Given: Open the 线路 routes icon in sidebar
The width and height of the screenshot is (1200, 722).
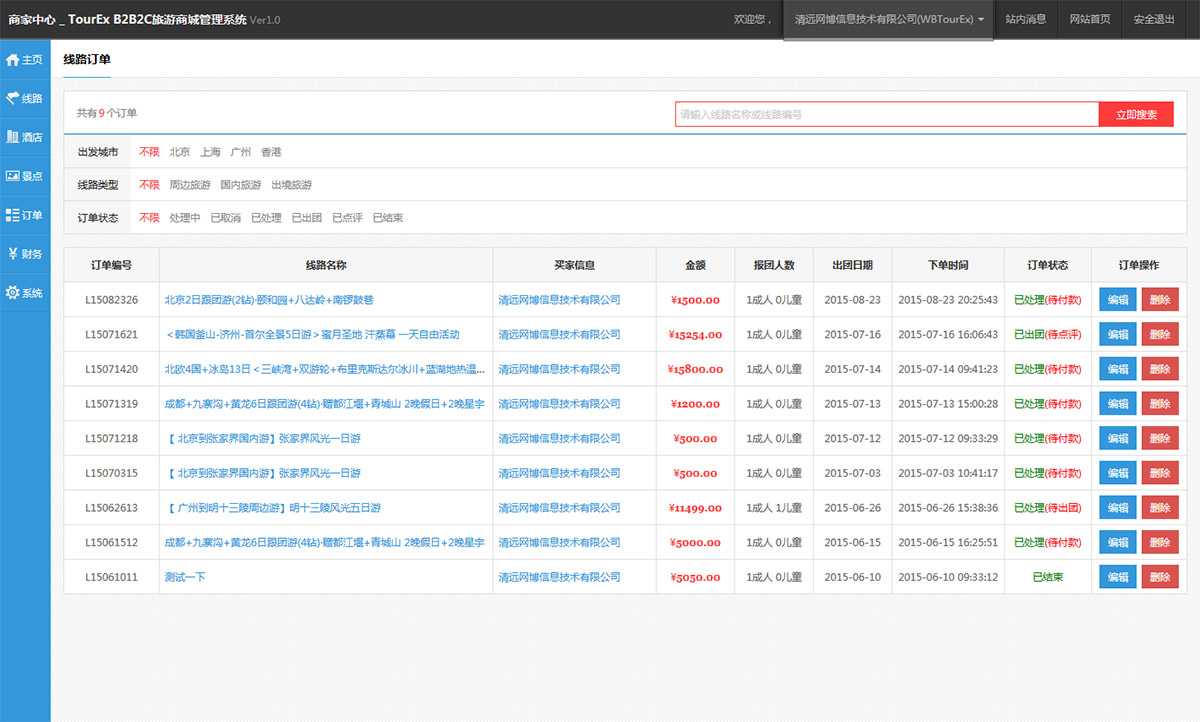Looking at the screenshot, I should tap(13, 98).
